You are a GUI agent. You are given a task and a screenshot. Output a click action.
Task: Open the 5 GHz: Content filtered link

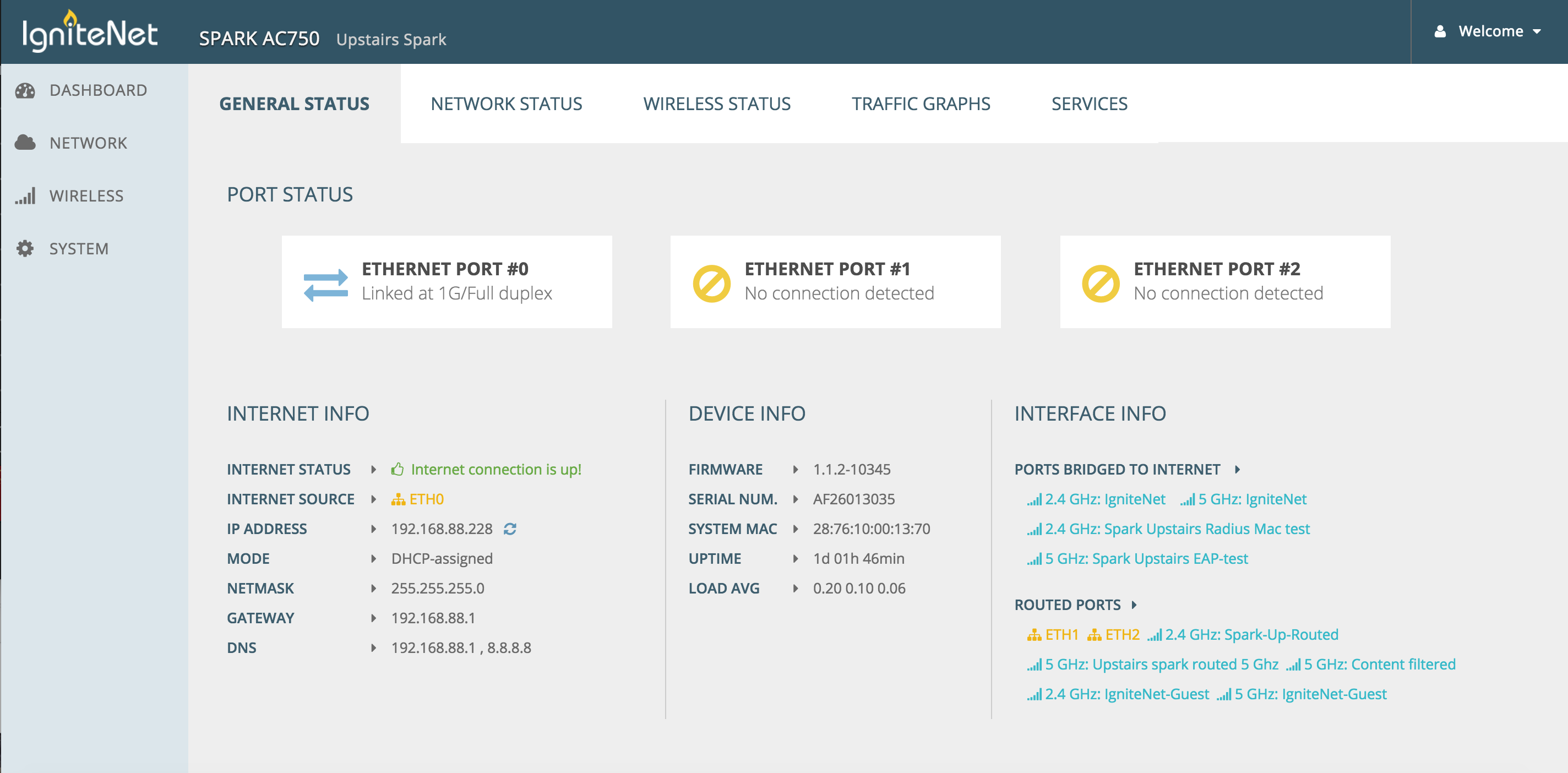1379,664
